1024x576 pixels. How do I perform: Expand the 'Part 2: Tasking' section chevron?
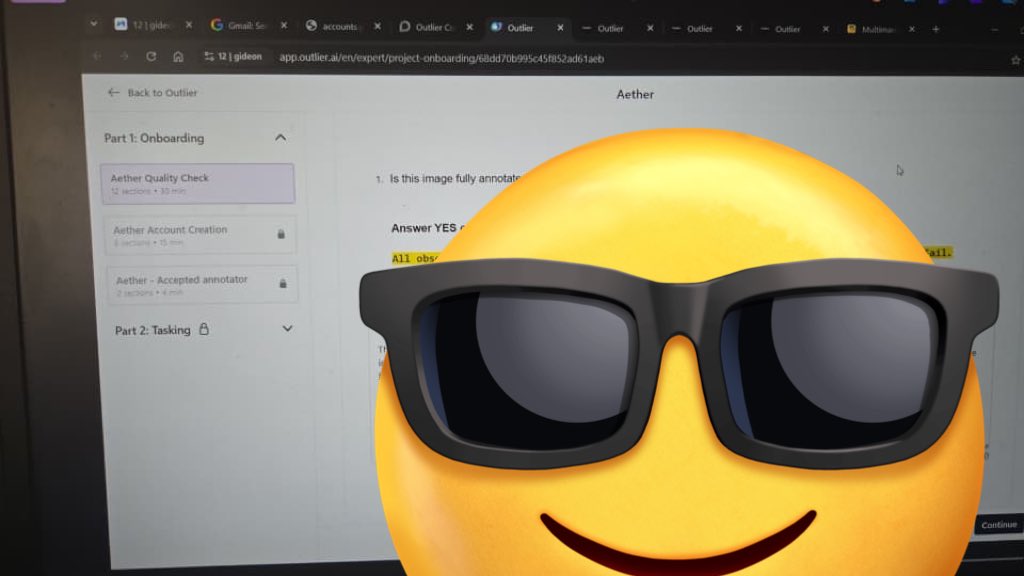point(287,328)
